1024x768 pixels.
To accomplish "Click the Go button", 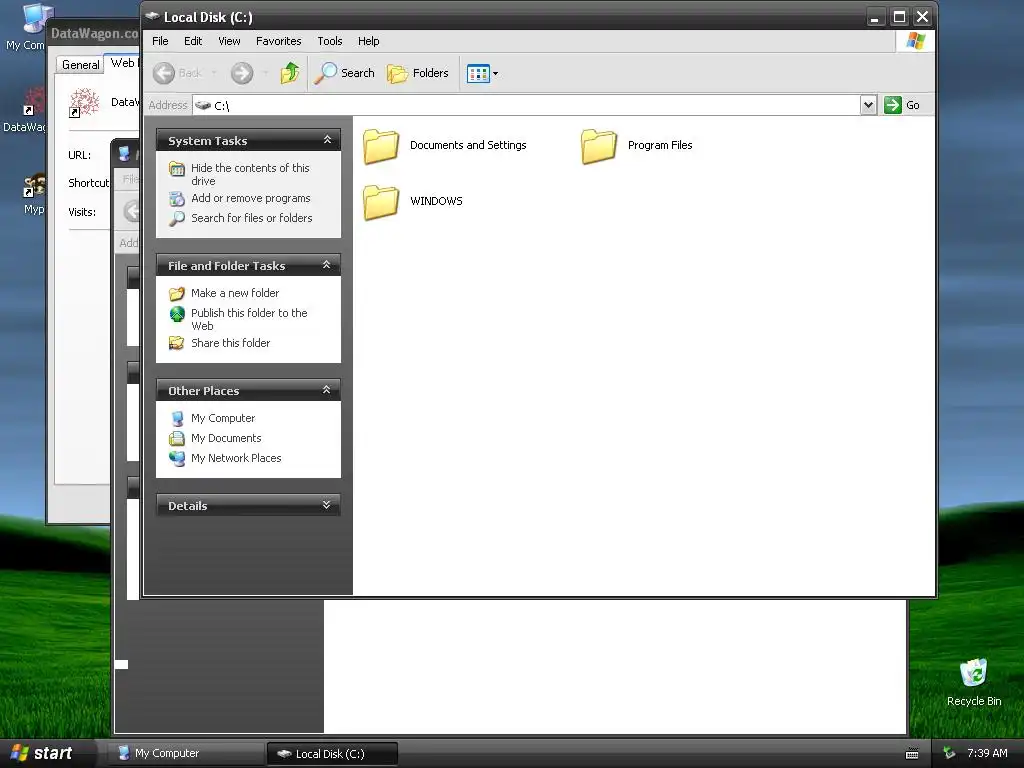I will point(902,104).
